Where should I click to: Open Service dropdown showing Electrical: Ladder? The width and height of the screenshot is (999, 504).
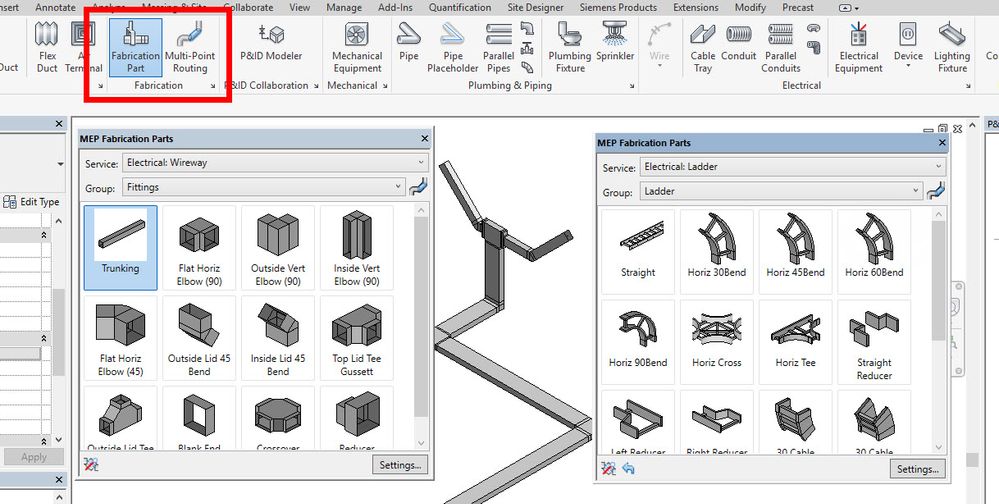coord(793,167)
